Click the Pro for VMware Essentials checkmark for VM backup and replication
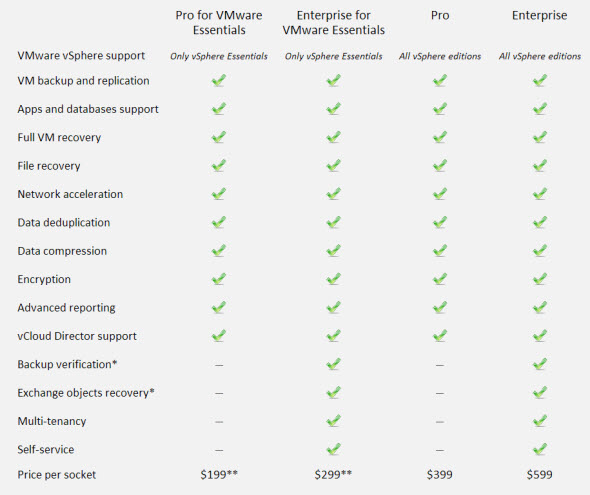Image resolution: width=590 pixels, height=495 pixels. click(219, 80)
